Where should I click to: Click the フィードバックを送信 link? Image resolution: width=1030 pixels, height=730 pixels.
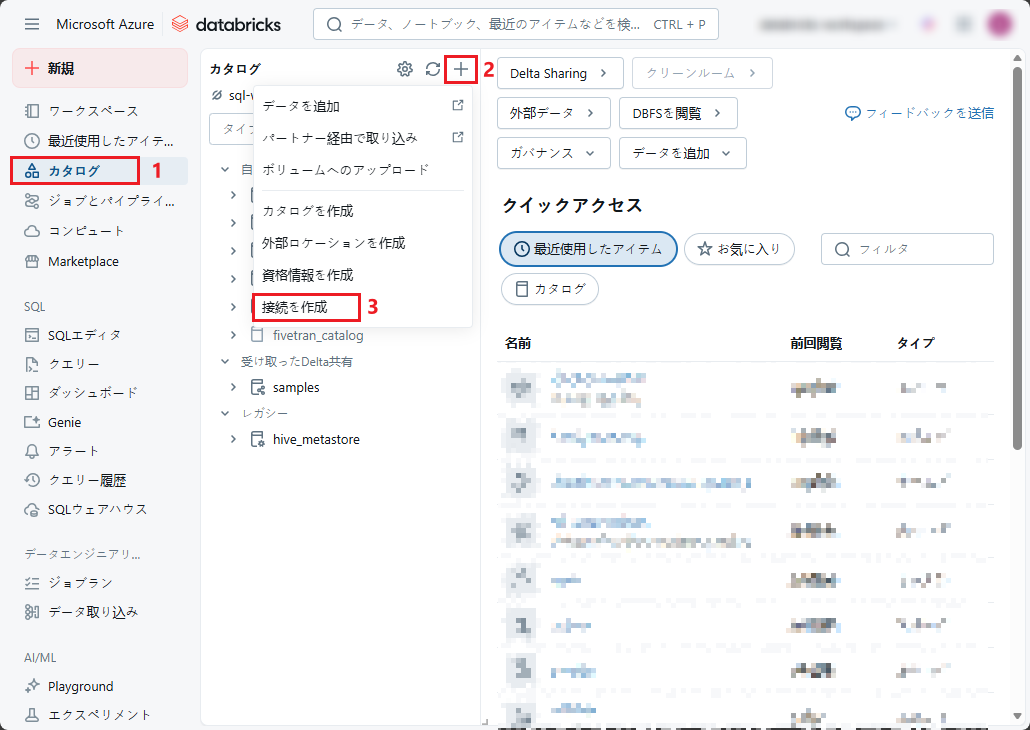pos(919,113)
